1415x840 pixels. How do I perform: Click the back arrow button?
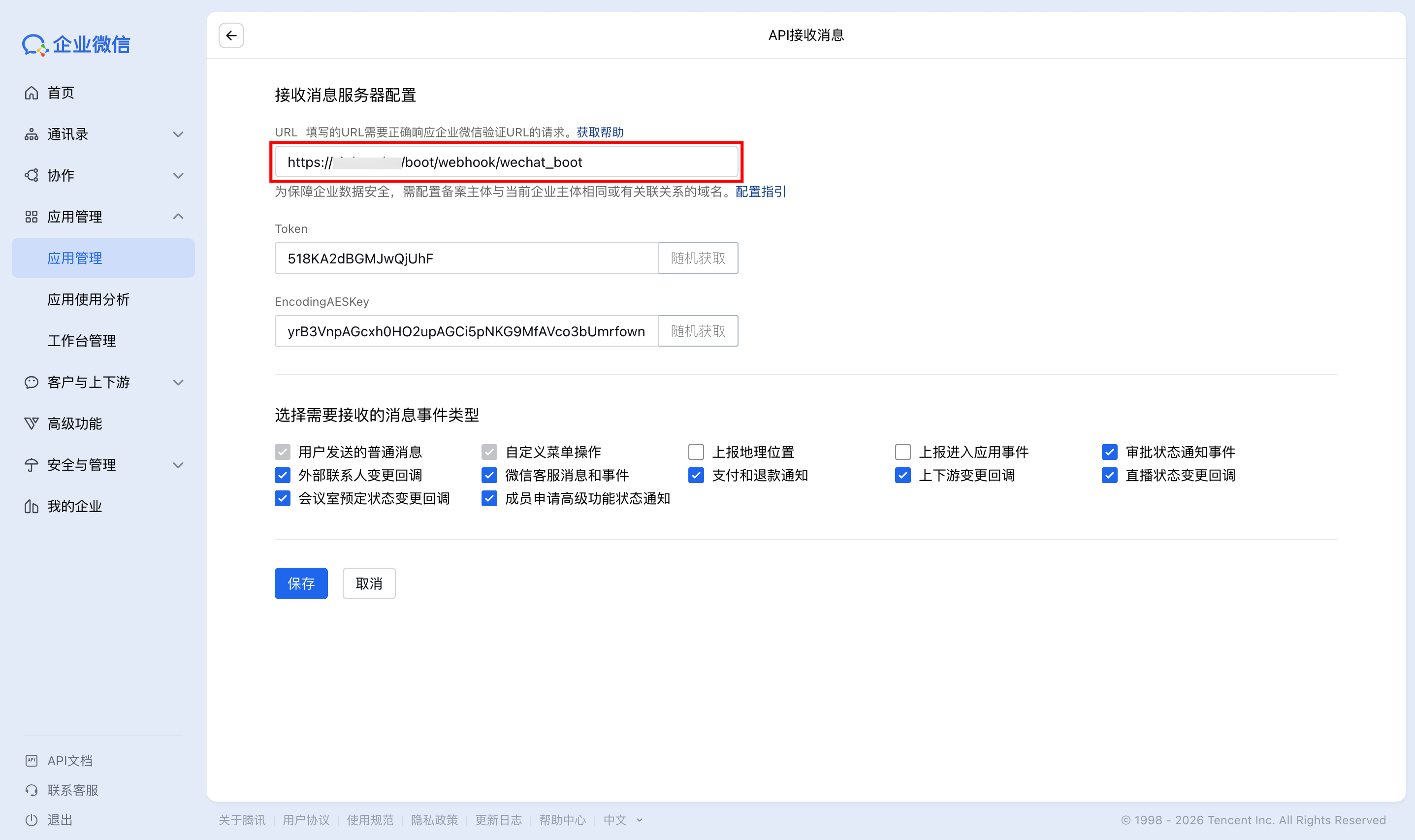pos(231,35)
